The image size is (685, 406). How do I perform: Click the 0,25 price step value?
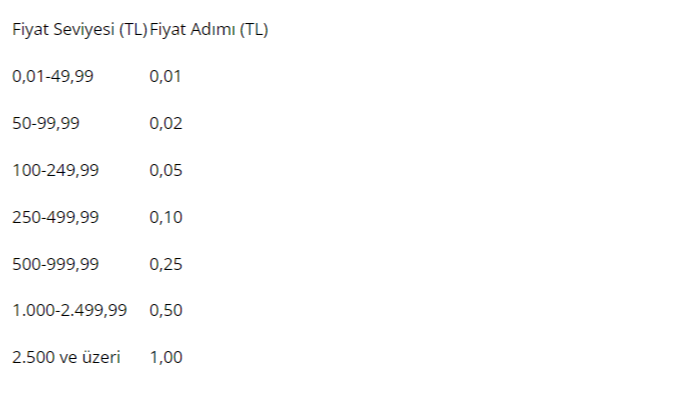coord(166,264)
